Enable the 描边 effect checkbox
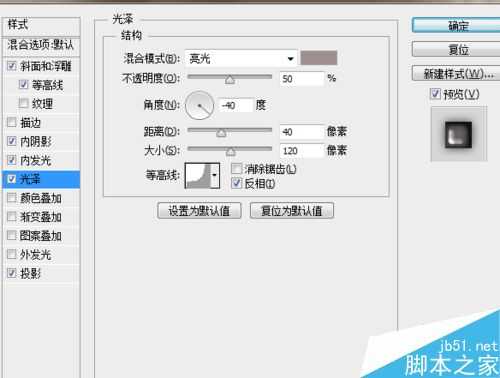 click(12, 122)
